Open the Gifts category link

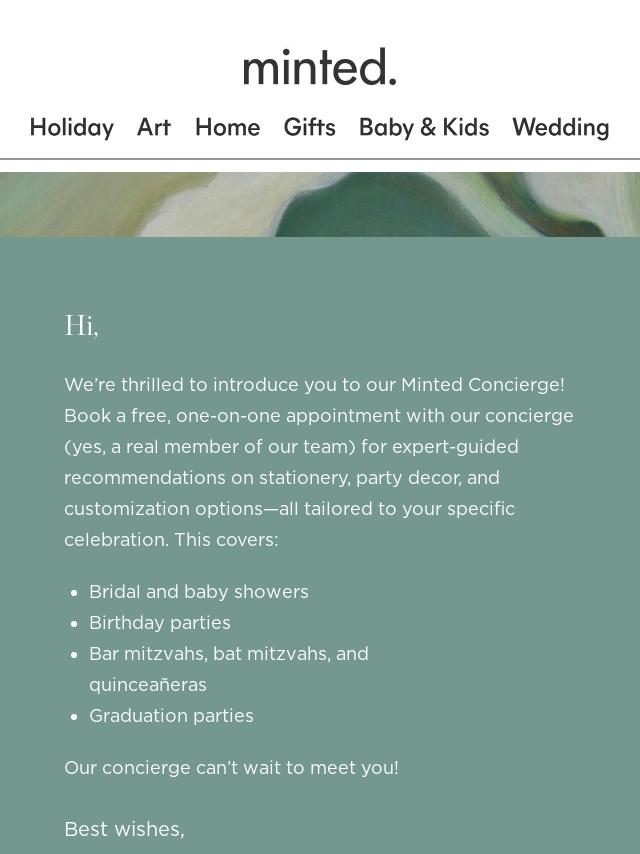pos(309,127)
